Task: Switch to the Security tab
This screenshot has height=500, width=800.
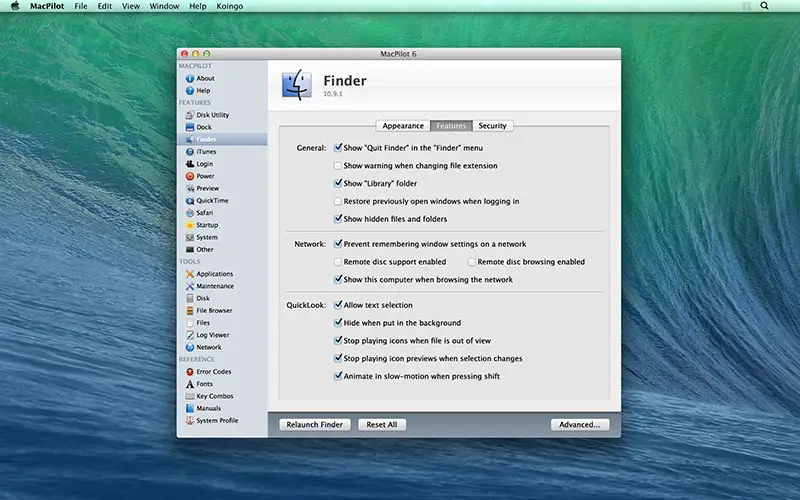Action: pyautogui.click(x=492, y=126)
